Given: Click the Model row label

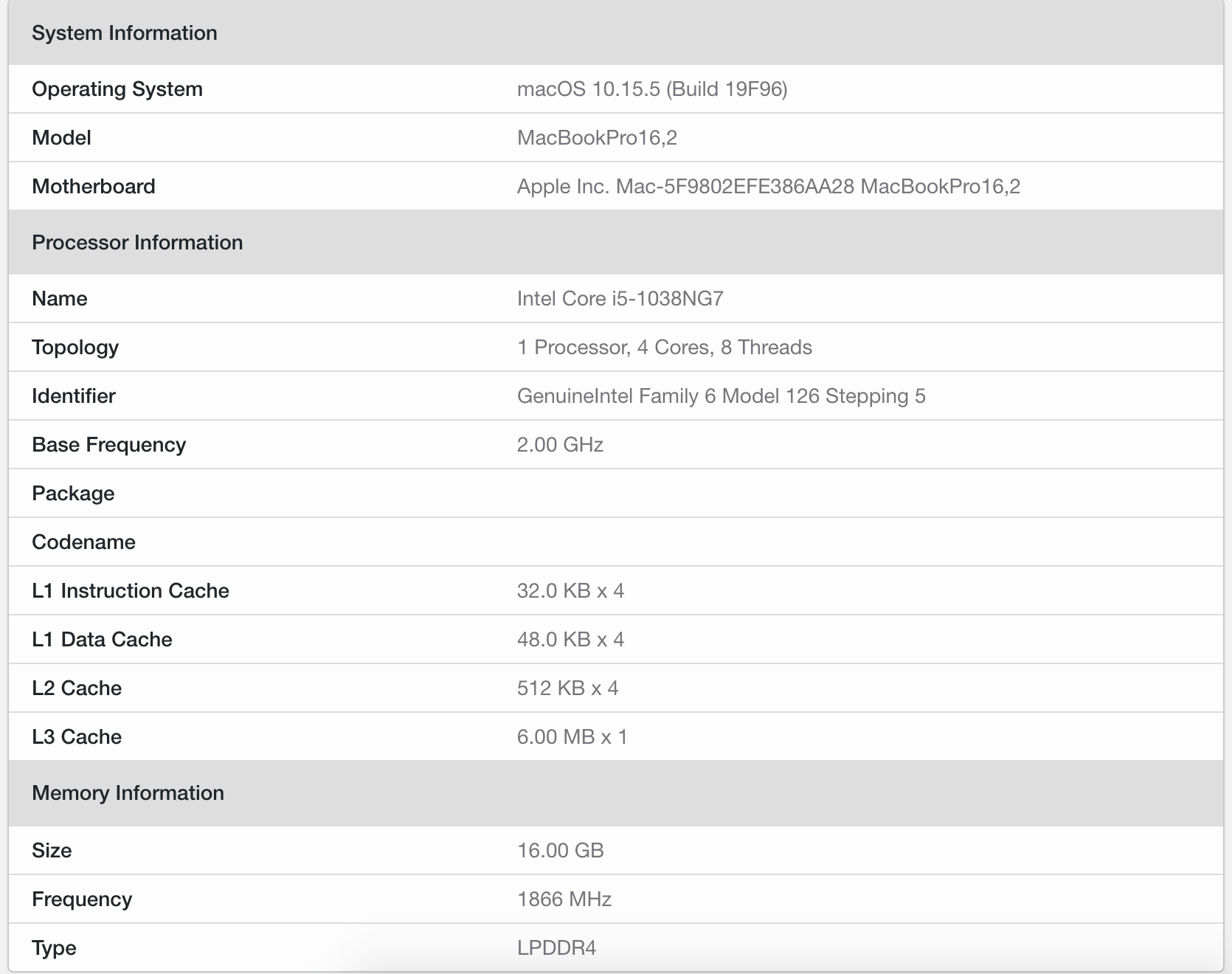Looking at the screenshot, I should click(x=61, y=138).
